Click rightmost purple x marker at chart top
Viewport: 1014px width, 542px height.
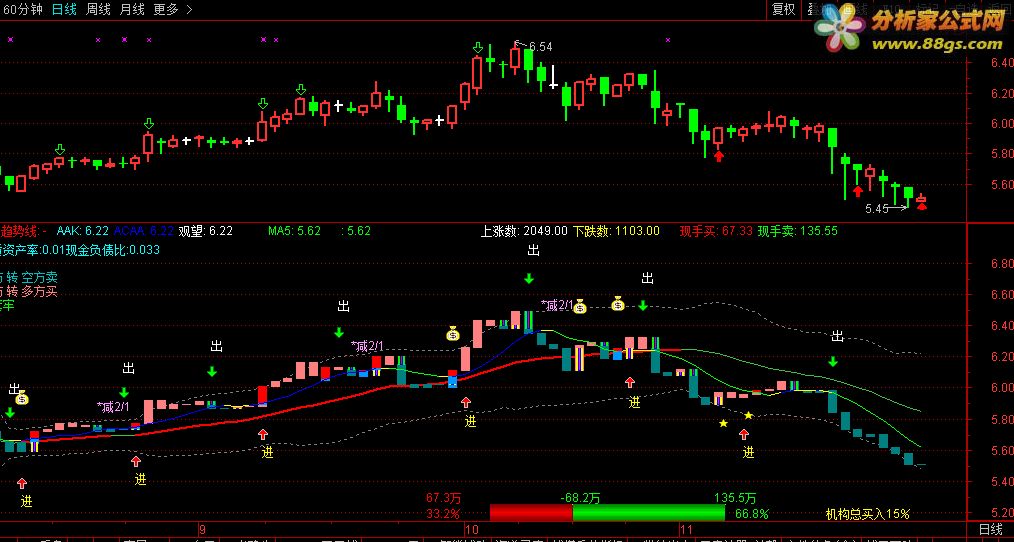tap(668, 39)
